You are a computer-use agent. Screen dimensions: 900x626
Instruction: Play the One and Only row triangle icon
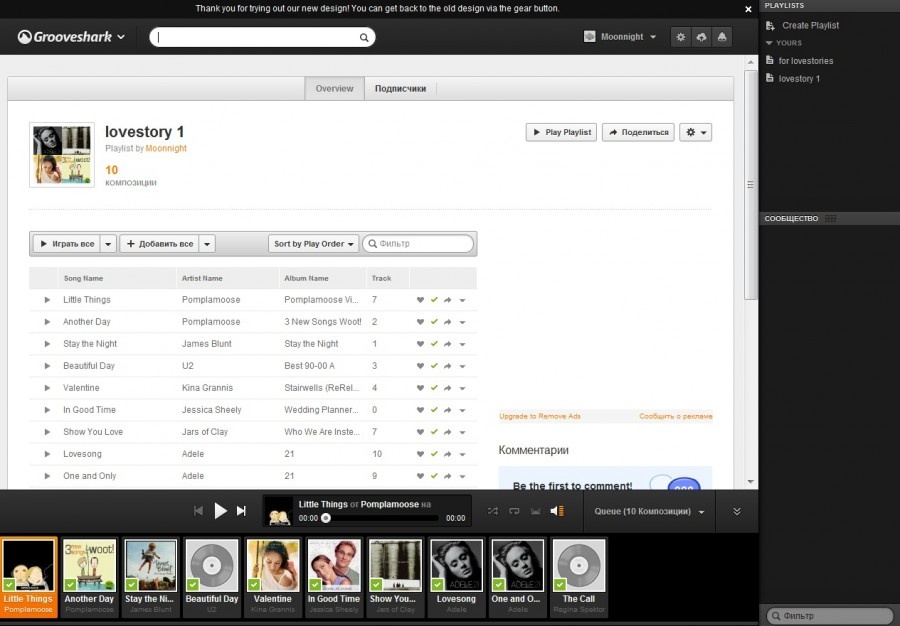47,476
